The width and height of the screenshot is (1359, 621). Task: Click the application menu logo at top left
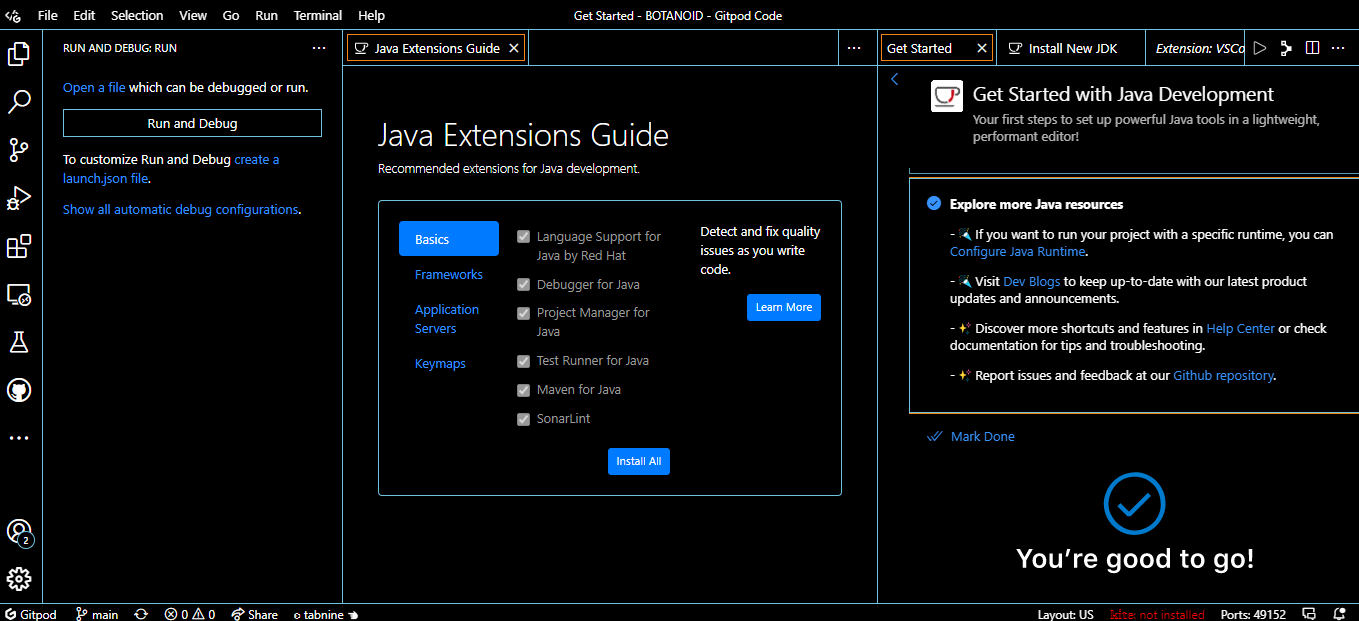[x=13, y=16]
